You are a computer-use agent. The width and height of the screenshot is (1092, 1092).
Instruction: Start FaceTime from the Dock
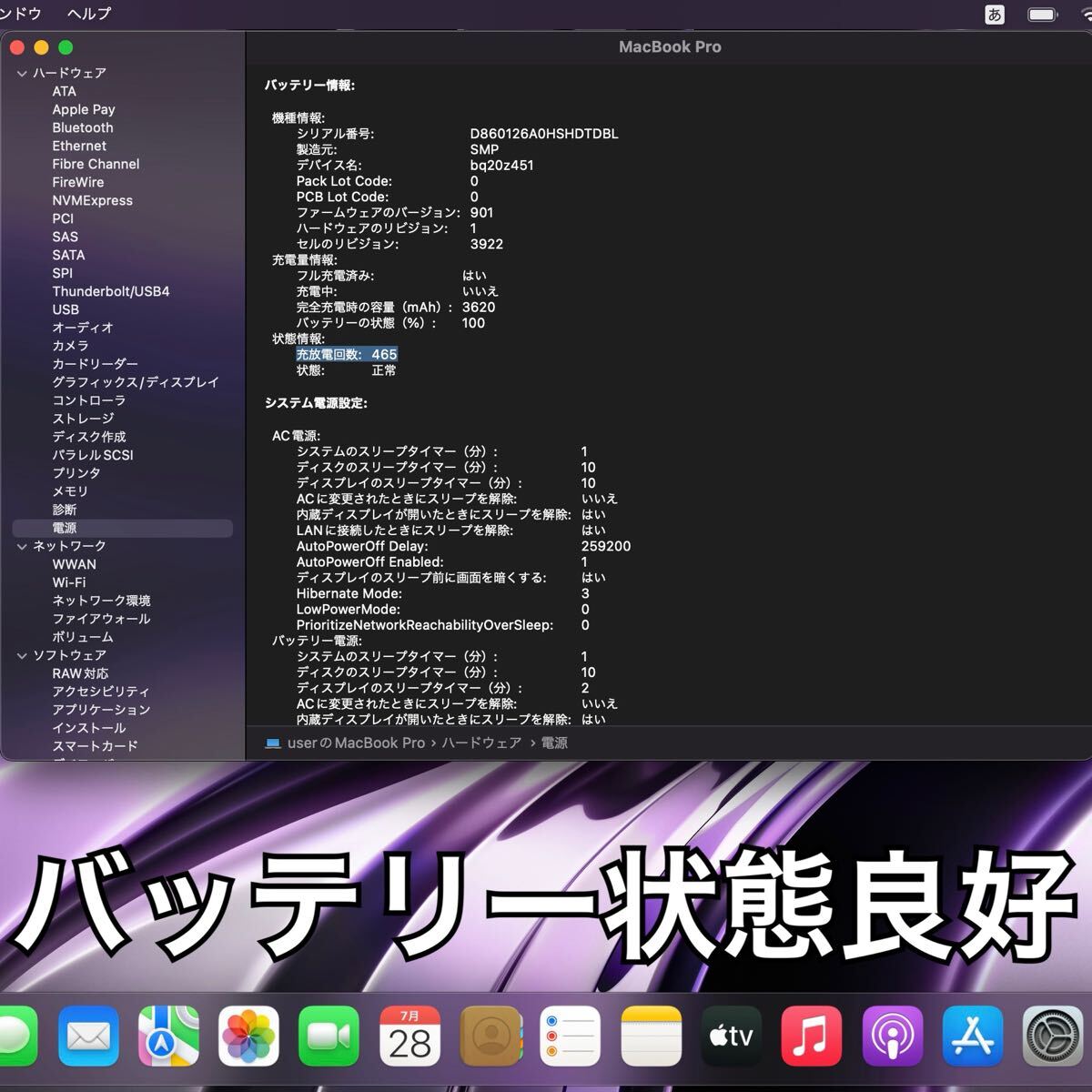coord(329,1036)
